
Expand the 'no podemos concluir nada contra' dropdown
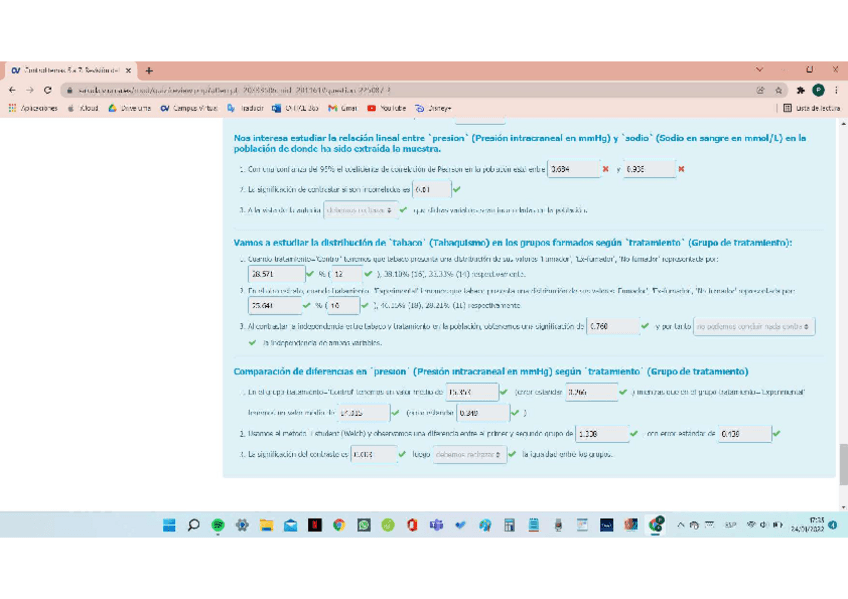click(x=753, y=327)
